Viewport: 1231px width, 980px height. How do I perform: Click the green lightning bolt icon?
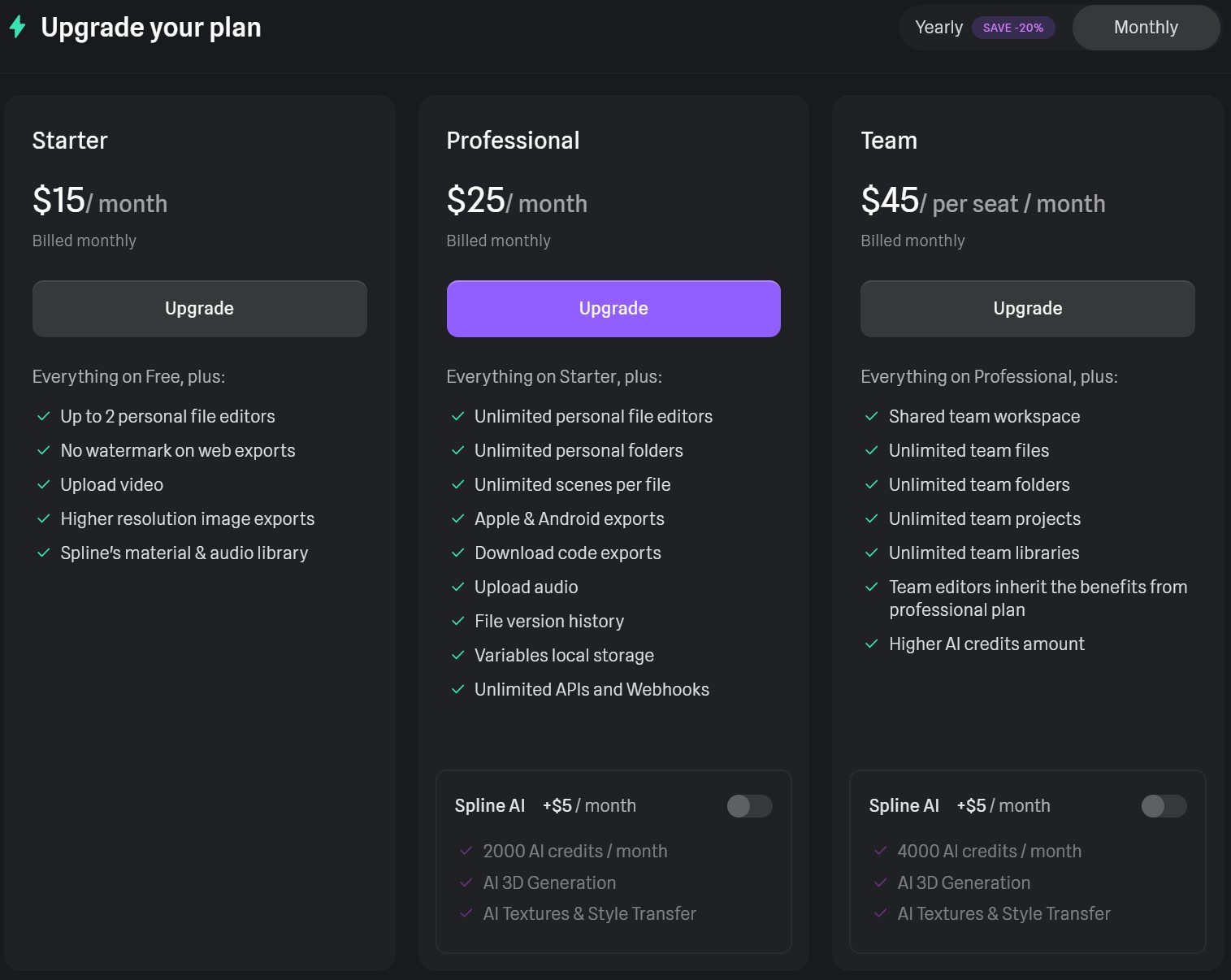click(x=17, y=27)
